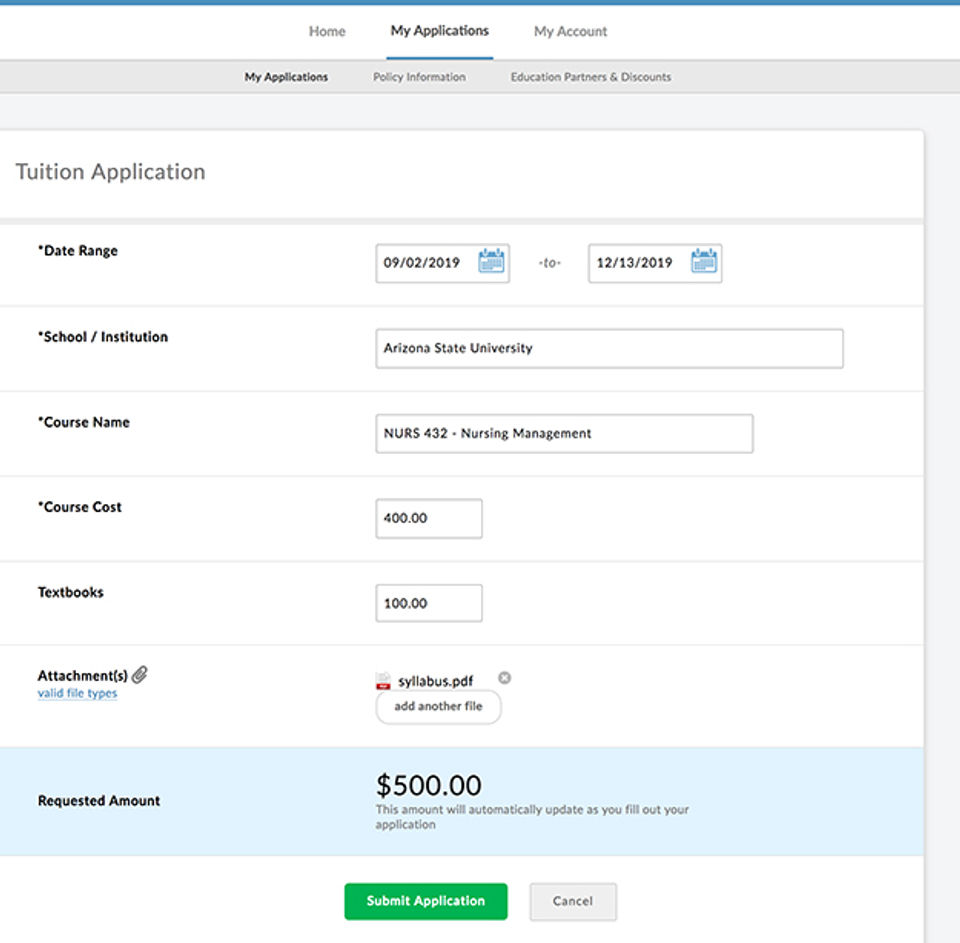Select the My Applications submenu item
Screen dimensions: 960x943
(286, 77)
